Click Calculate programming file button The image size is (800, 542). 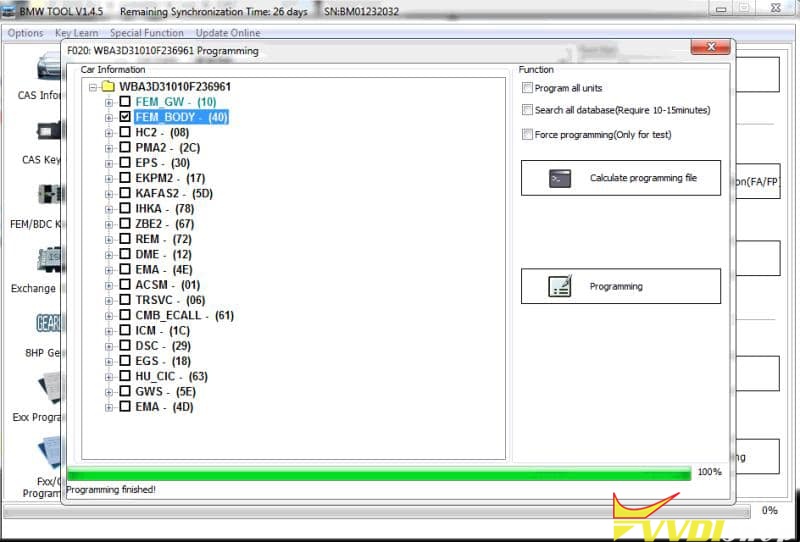click(621, 178)
